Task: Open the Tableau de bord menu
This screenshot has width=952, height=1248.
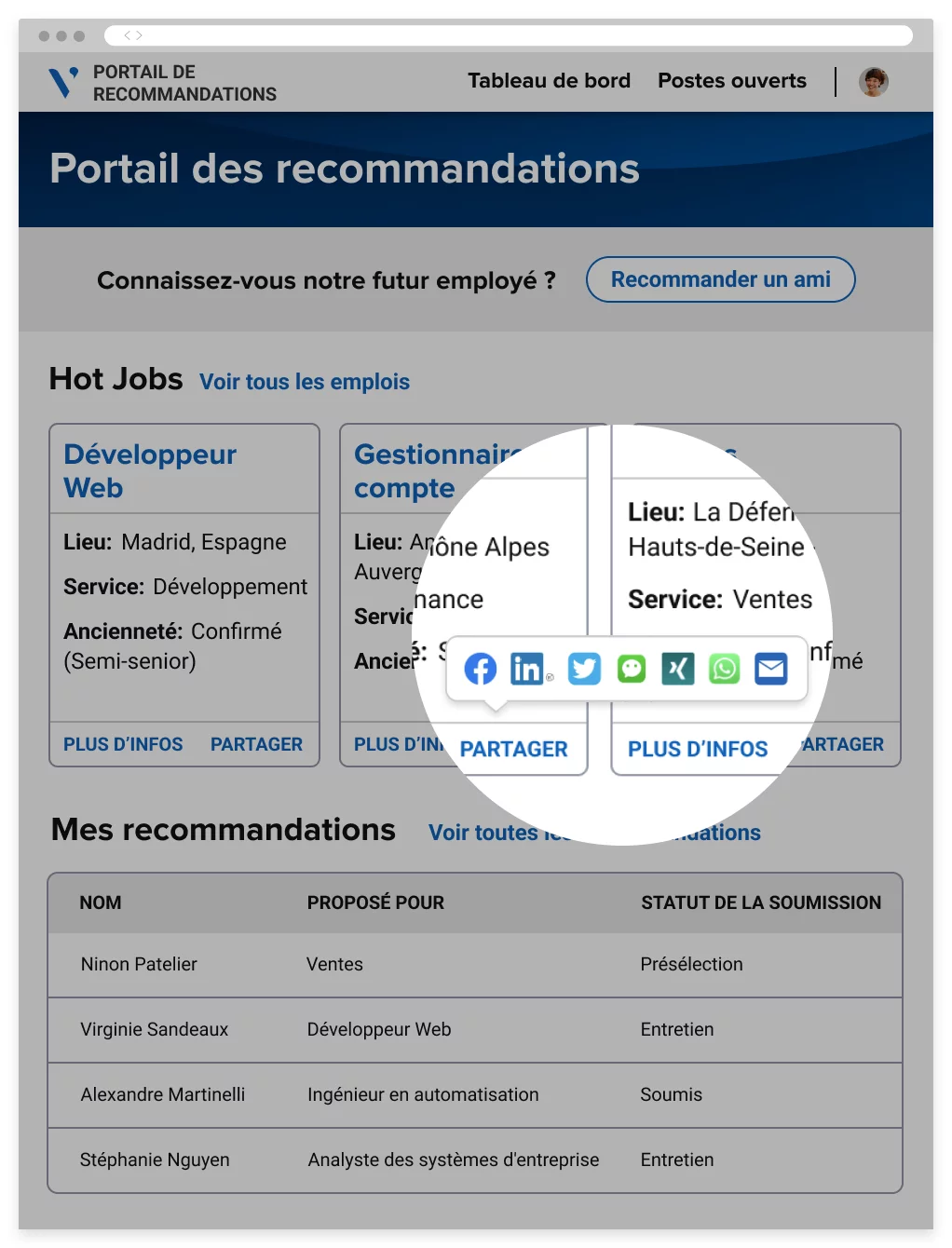Action: point(549,81)
